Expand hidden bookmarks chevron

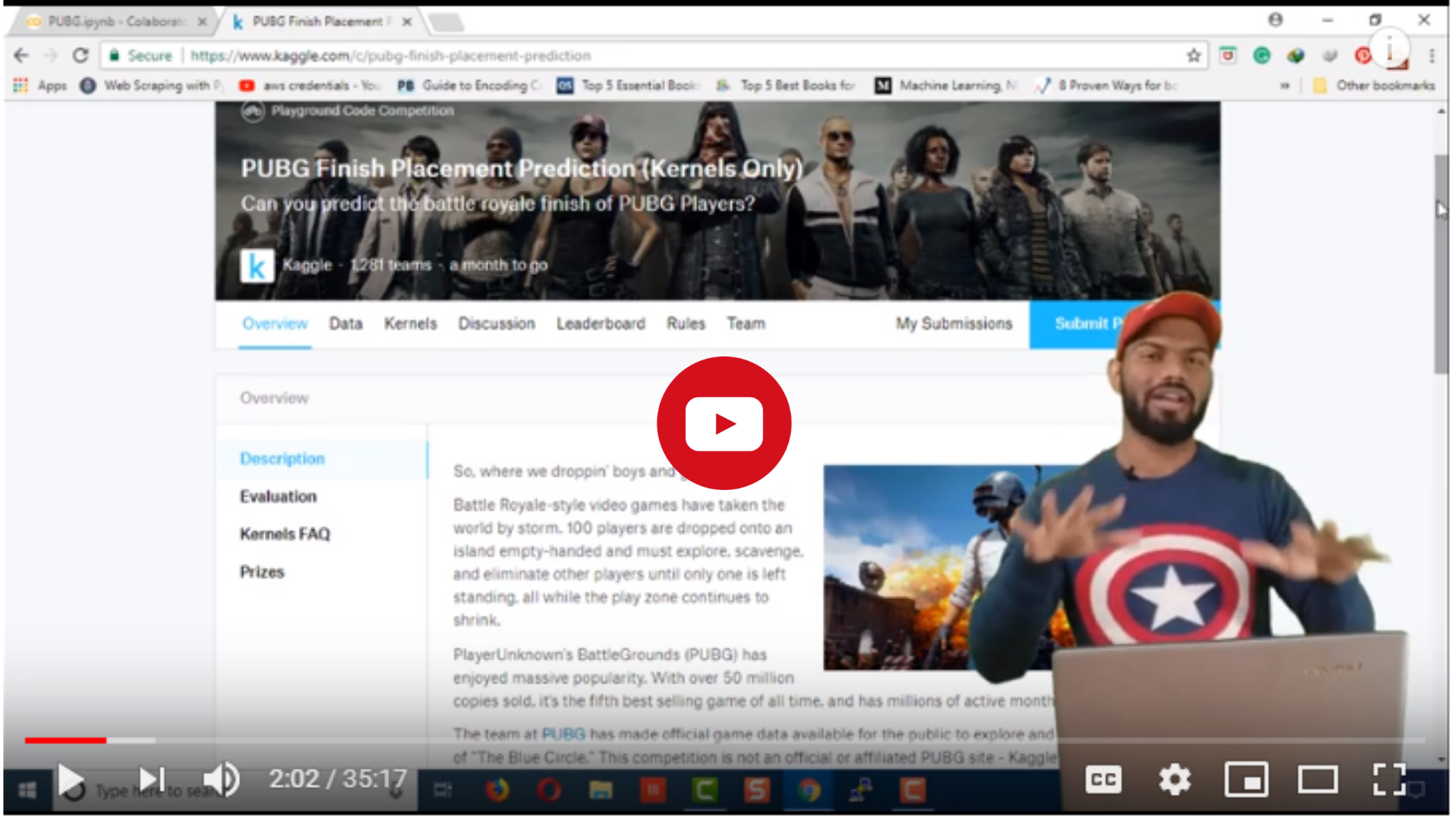pos(1285,86)
